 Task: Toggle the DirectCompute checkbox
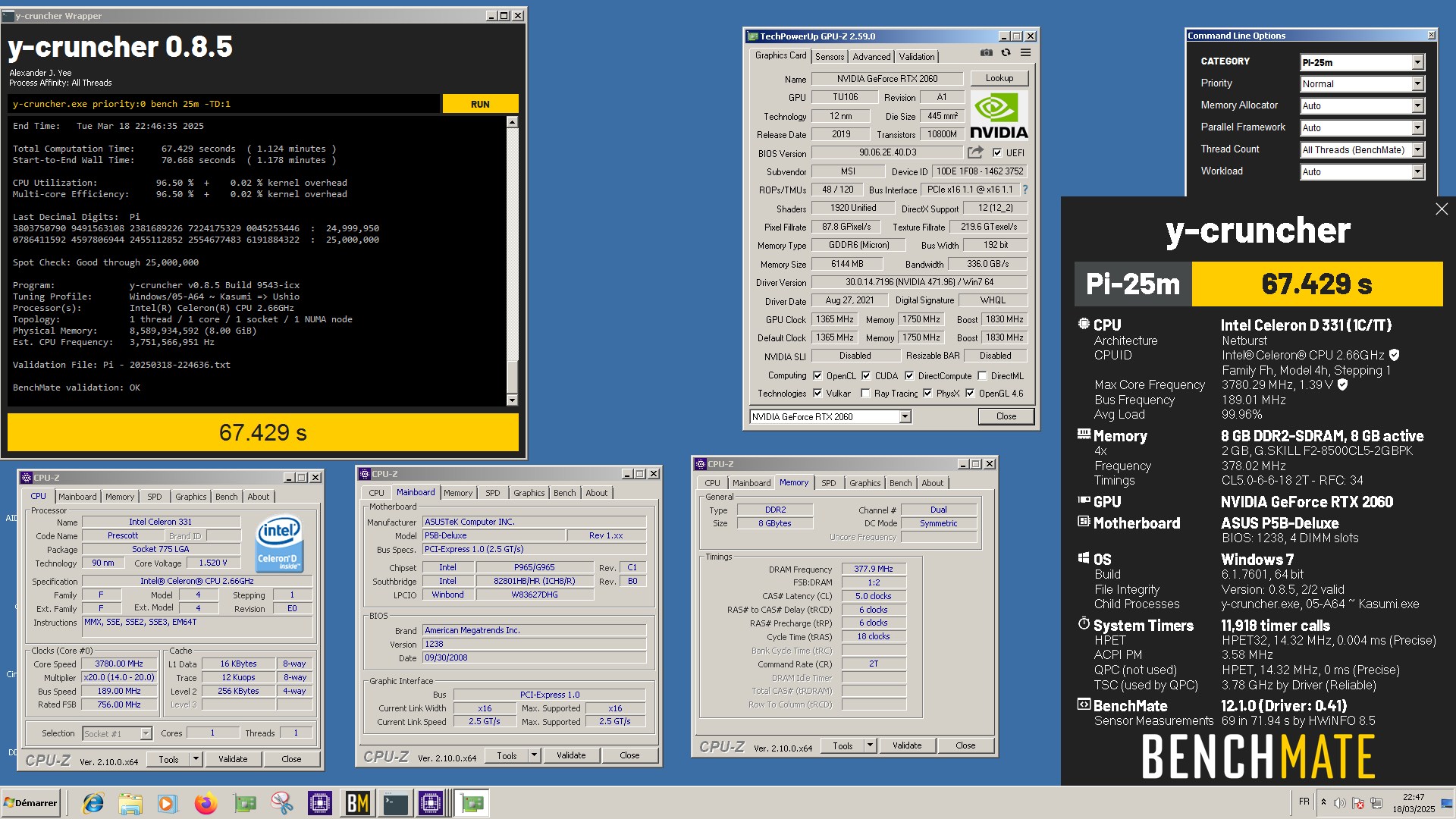tap(909, 375)
